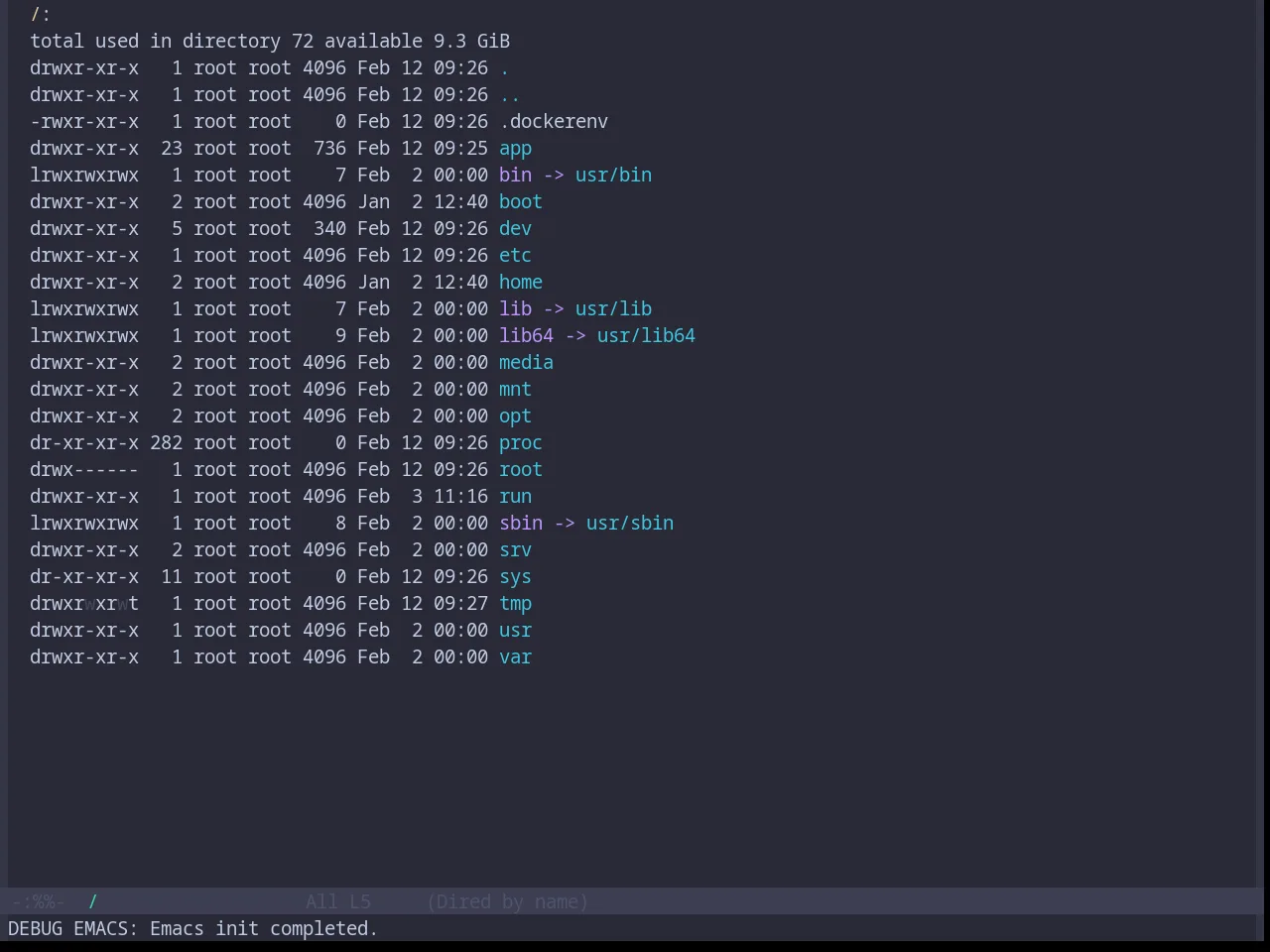Image resolution: width=1270 pixels, height=952 pixels.
Task: Select the .dockerenv file
Action: pyautogui.click(x=554, y=122)
